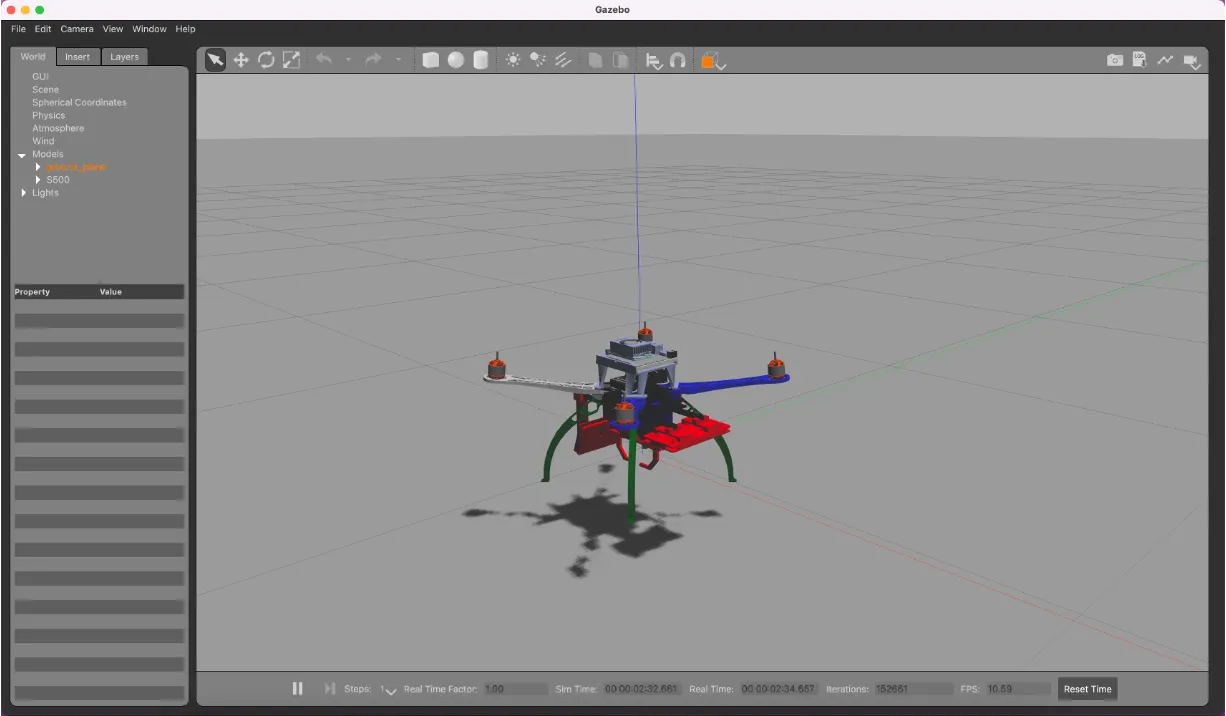
Task: Select Scene in the world tree
Action: click(x=46, y=89)
